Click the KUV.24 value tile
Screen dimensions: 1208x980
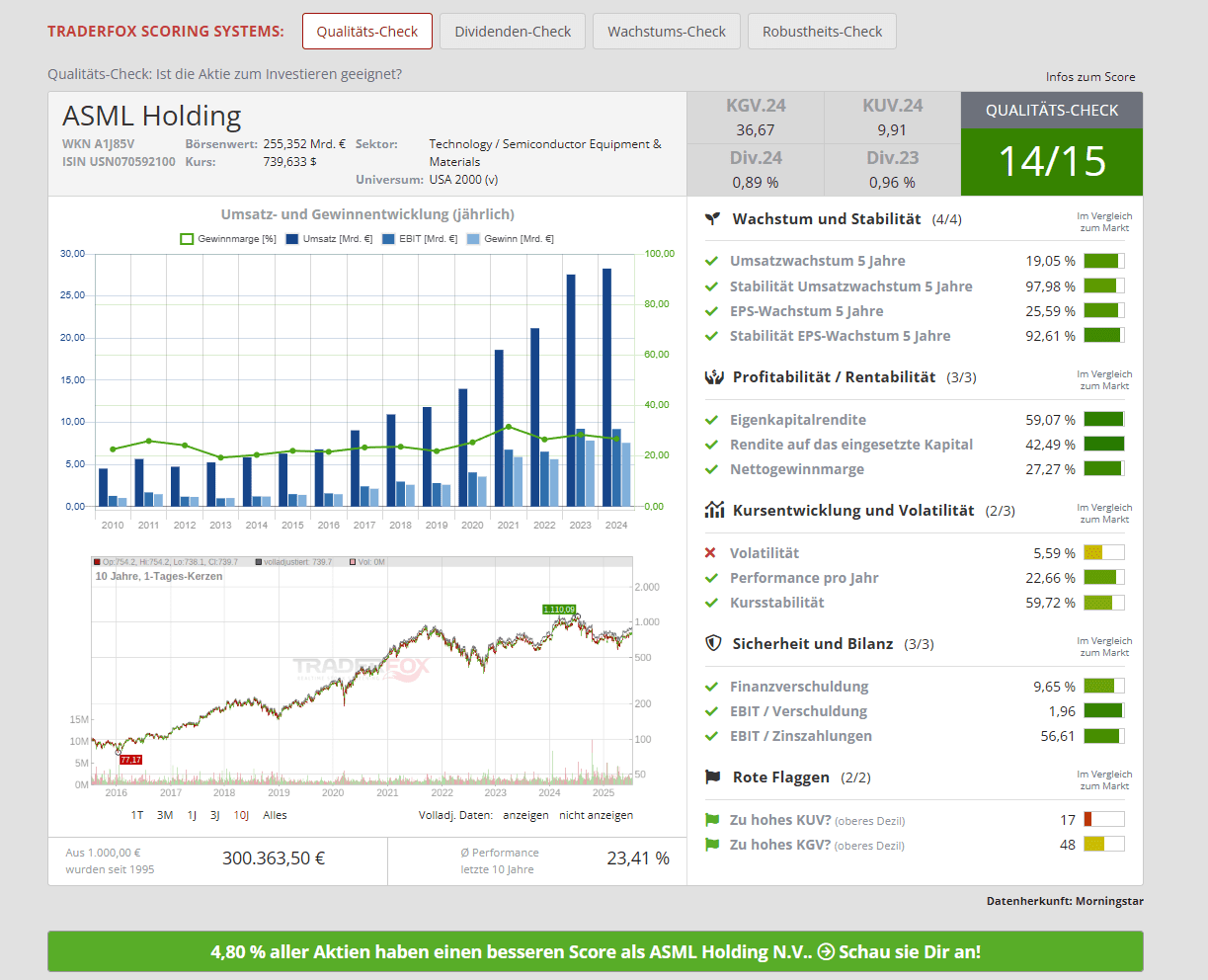[x=892, y=118]
